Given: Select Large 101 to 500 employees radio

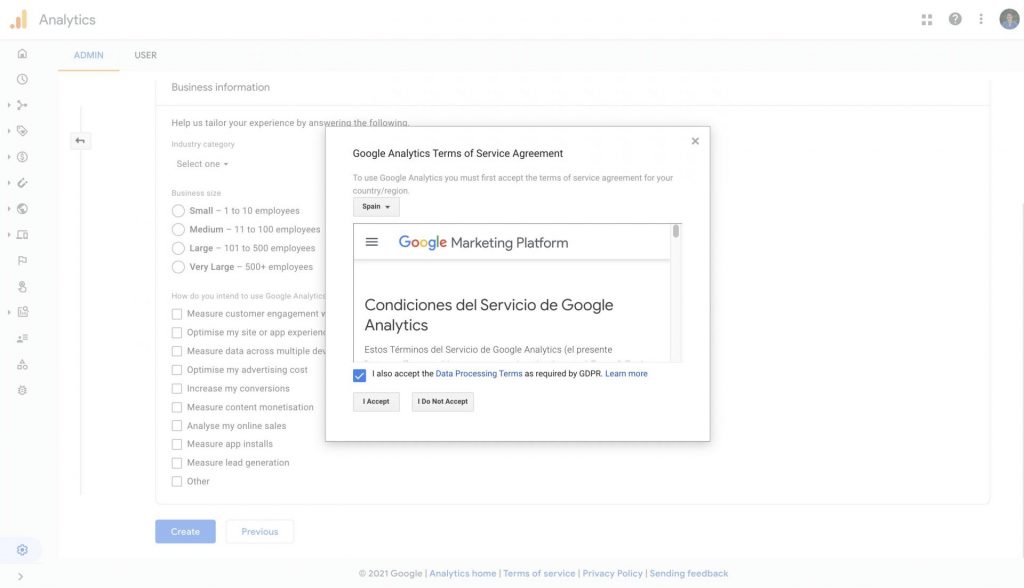Looking at the screenshot, I should (178, 248).
